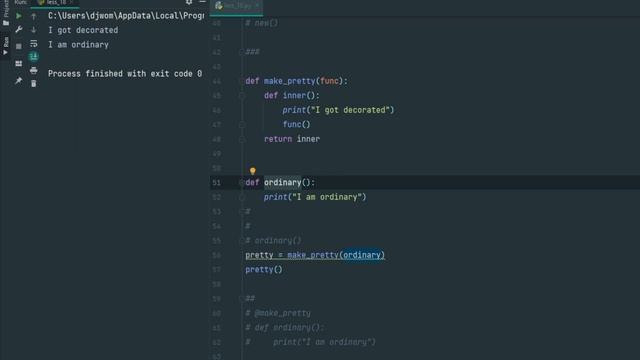Click 'make_pretty' in the def line
Image resolution: width=640 pixels, height=360 pixels.
(x=290, y=81)
